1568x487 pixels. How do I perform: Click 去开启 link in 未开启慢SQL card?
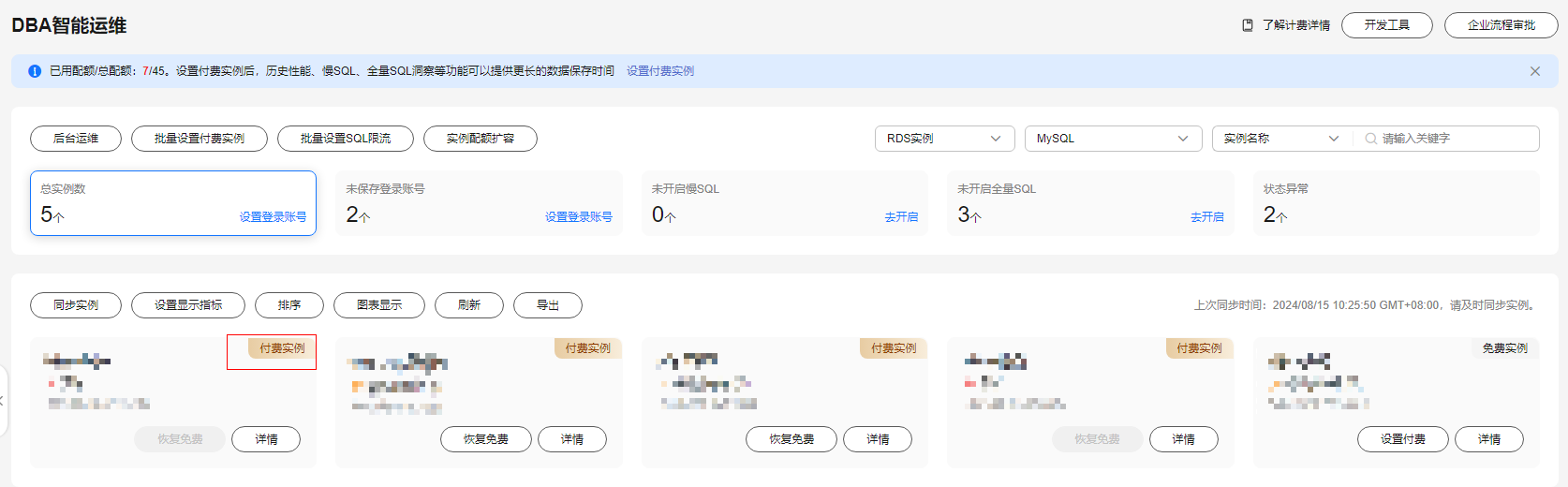click(x=901, y=217)
